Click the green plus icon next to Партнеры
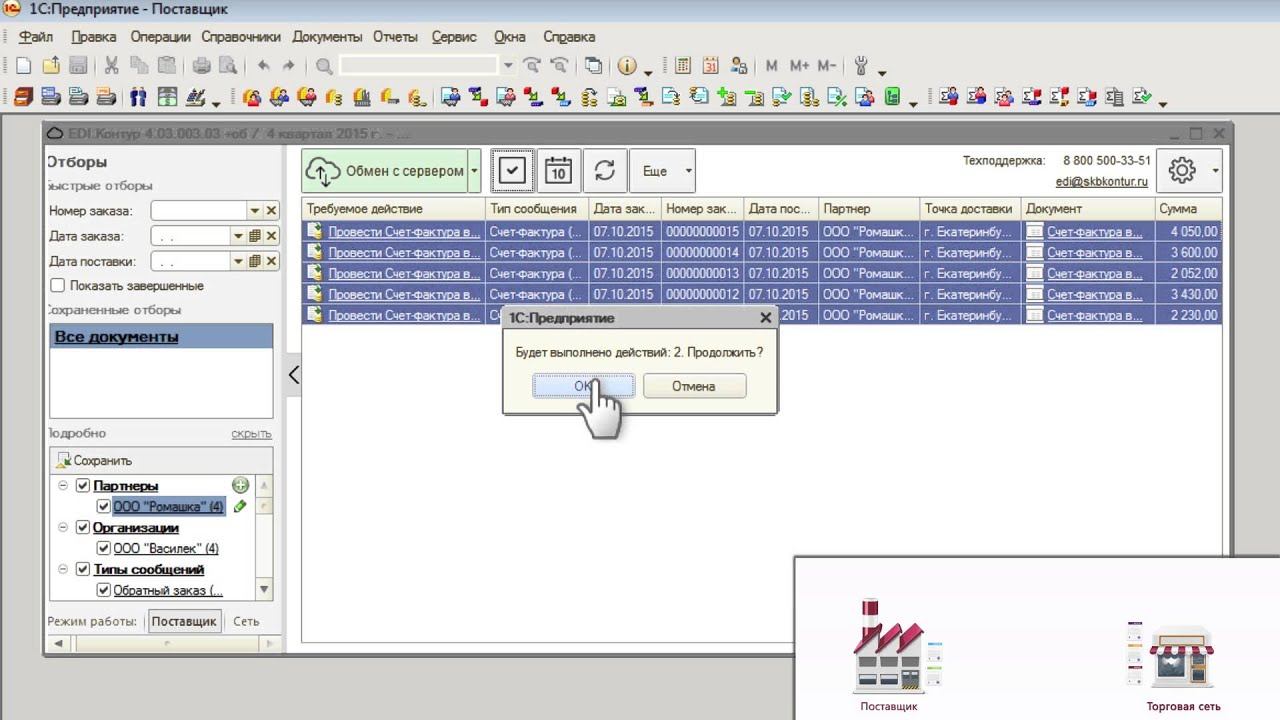Screen dimensions: 1280x720 click(240, 485)
